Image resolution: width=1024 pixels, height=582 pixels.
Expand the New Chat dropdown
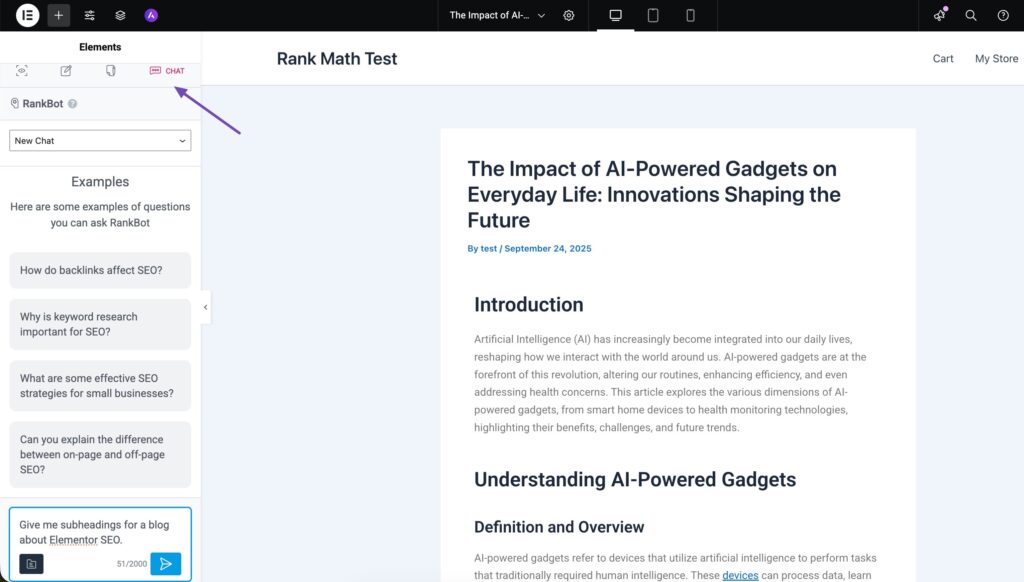pos(100,141)
